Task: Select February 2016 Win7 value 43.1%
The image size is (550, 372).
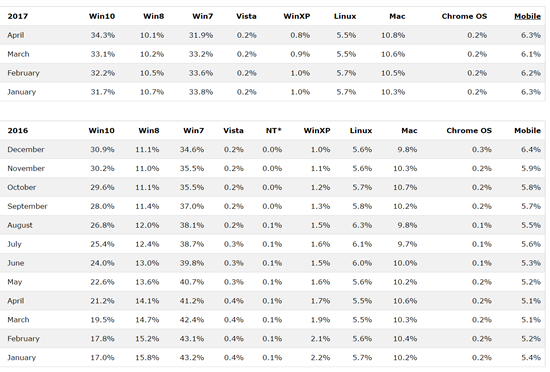Action: 192,339
